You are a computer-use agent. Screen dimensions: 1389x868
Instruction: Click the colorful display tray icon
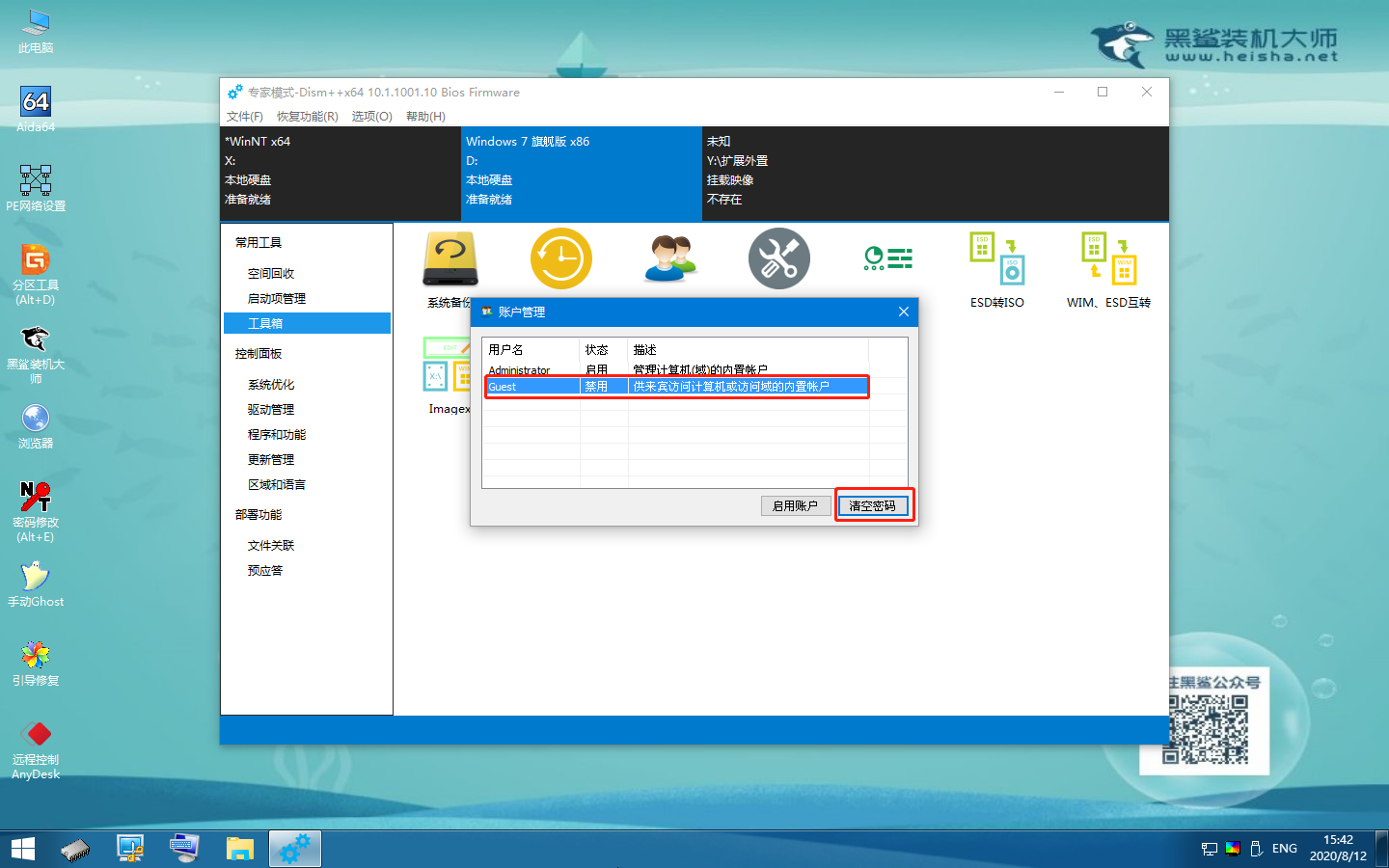[1233, 849]
